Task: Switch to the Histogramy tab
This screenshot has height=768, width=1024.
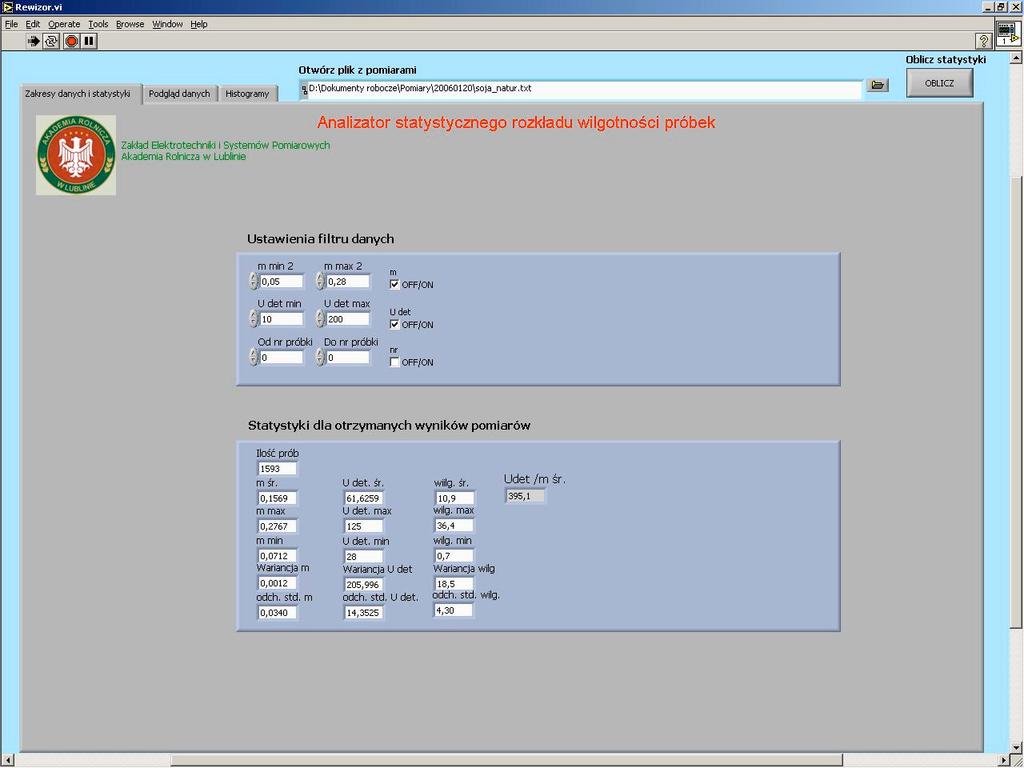Action: pyautogui.click(x=247, y=93)
